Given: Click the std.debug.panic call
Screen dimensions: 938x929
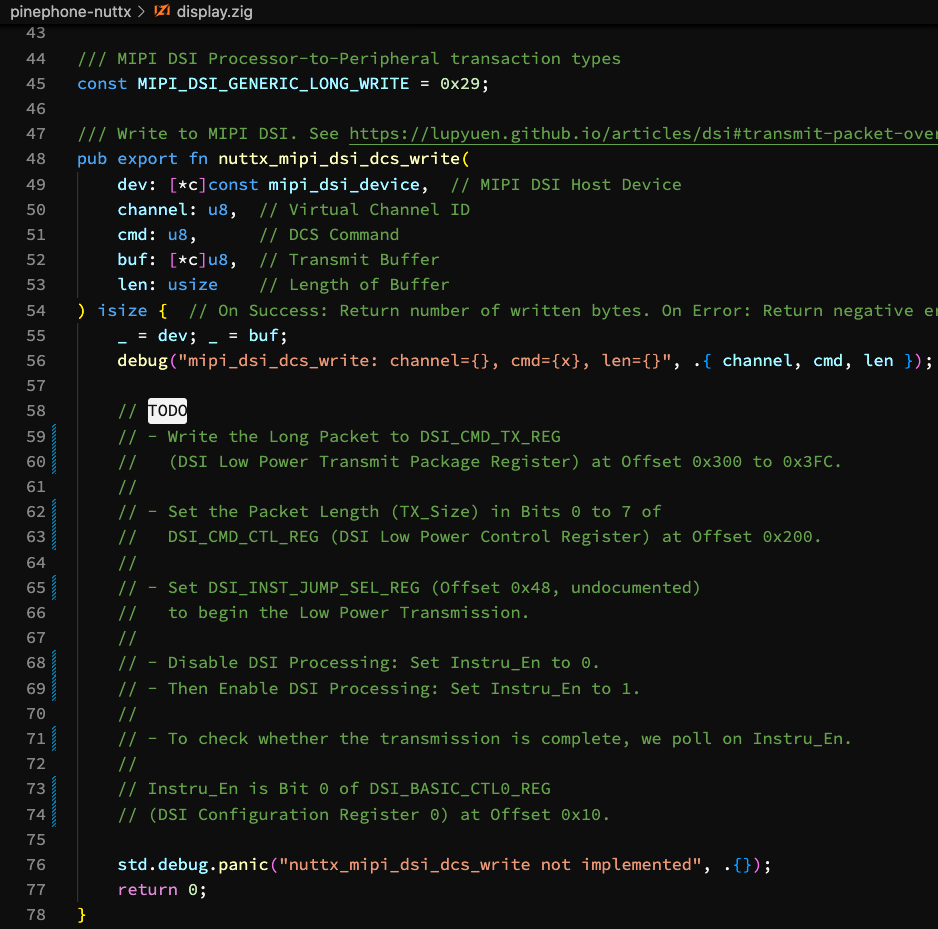Looking at the screenshot, I should (192, 865).
